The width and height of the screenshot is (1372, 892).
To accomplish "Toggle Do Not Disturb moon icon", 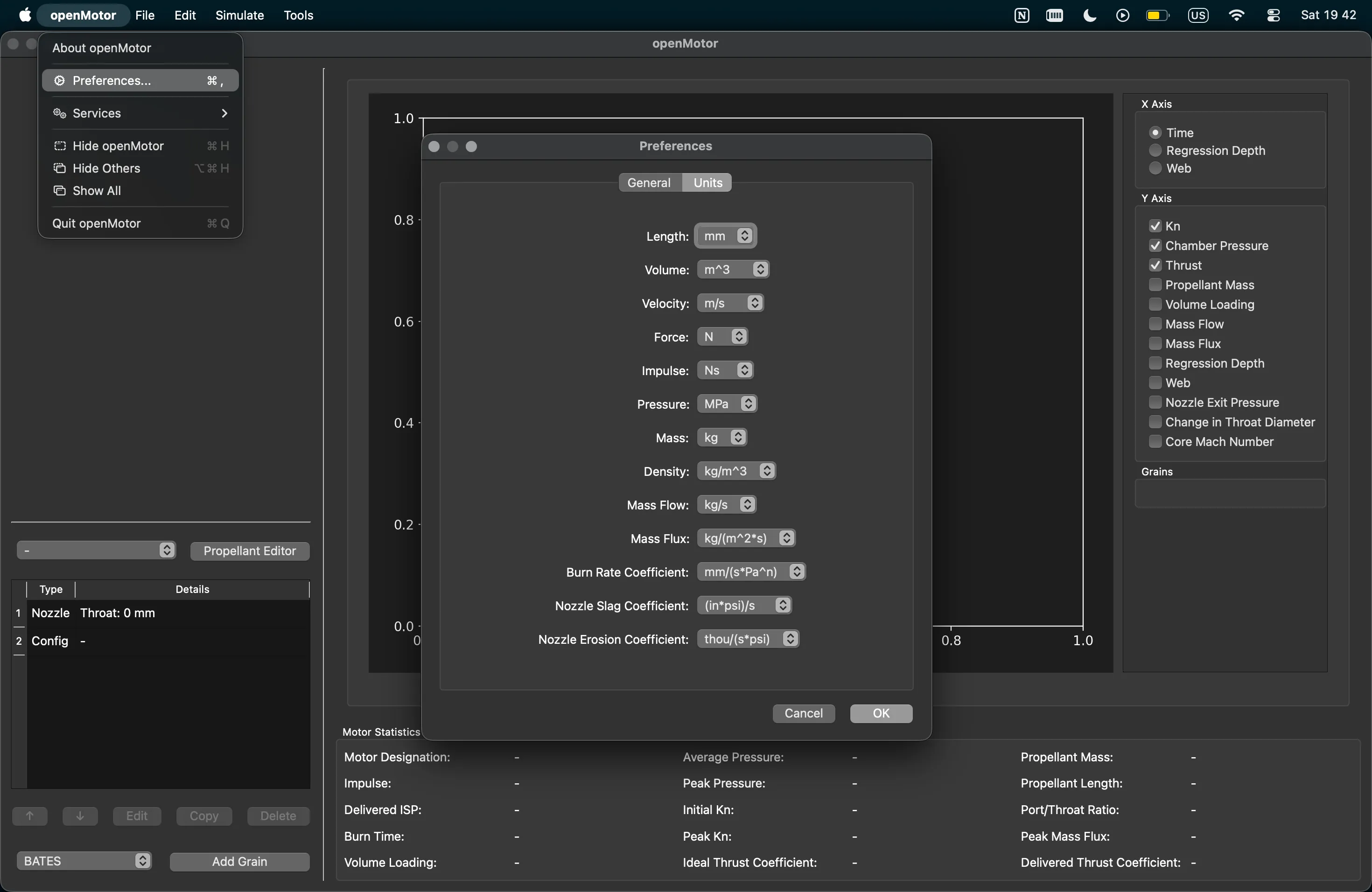I will pyautogui.click(x=1090, y=15).
